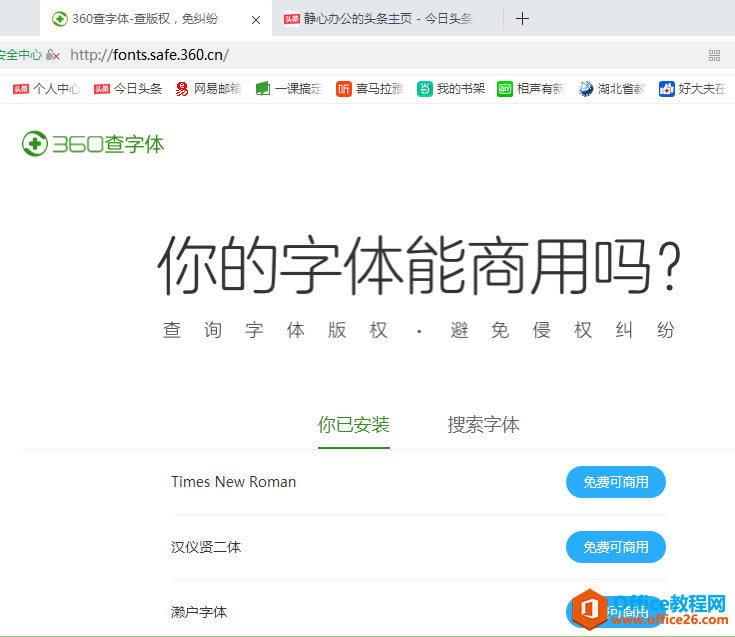Viewport: 735px width, 637px height.
Task: Open the 湖北省教 bookmark
Action: coord(612,89)
